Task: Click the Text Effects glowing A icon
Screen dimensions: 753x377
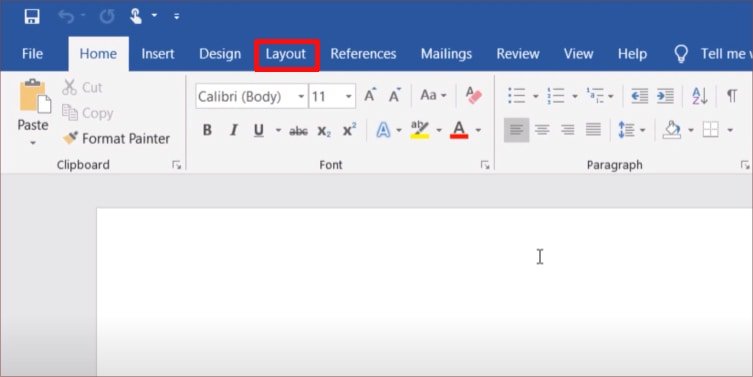Action: [383, 130]
